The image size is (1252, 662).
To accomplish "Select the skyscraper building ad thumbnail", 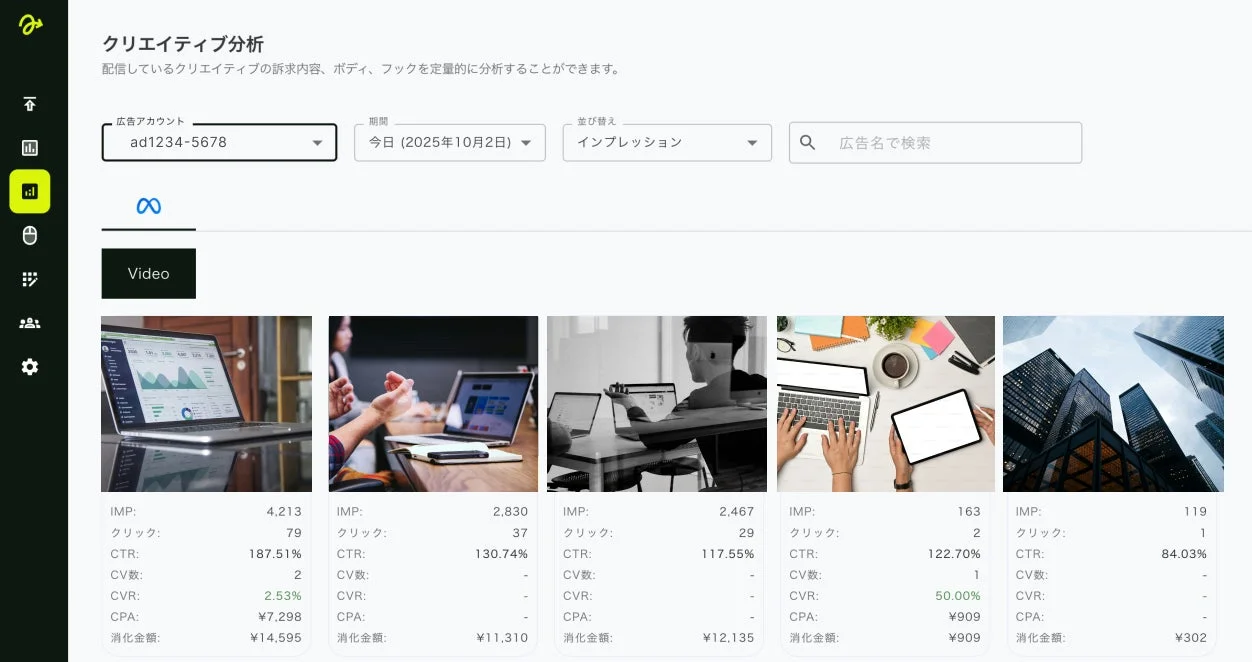I will pos(1113,403).
